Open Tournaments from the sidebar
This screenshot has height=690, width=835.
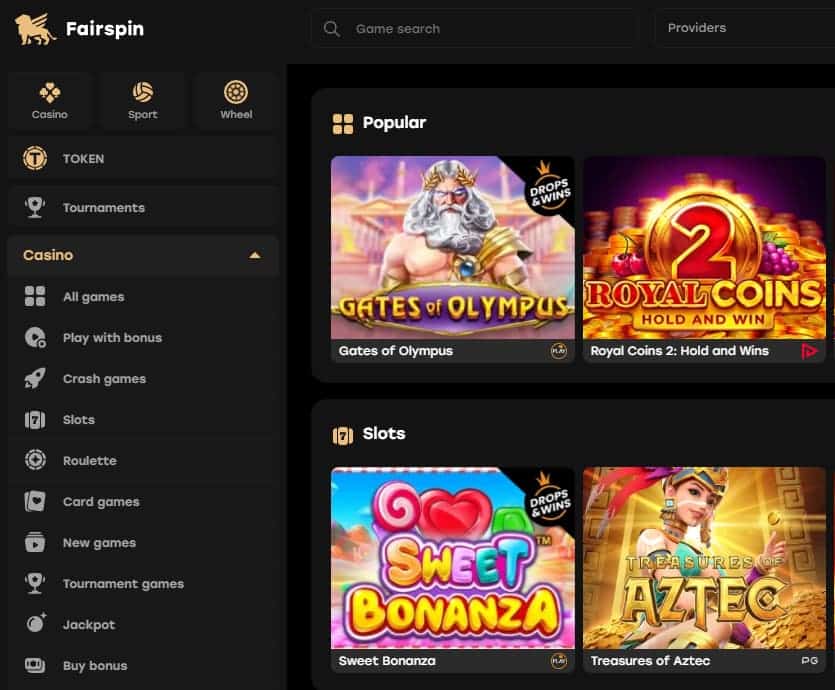[x=103, y=208]
